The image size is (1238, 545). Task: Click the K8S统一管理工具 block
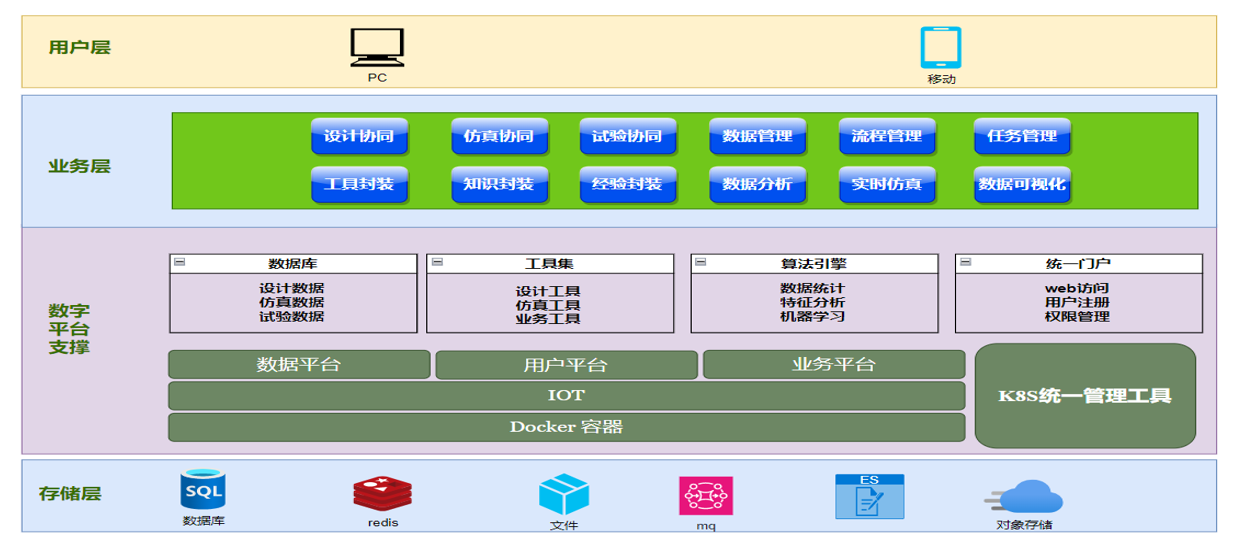(1085, 395)
